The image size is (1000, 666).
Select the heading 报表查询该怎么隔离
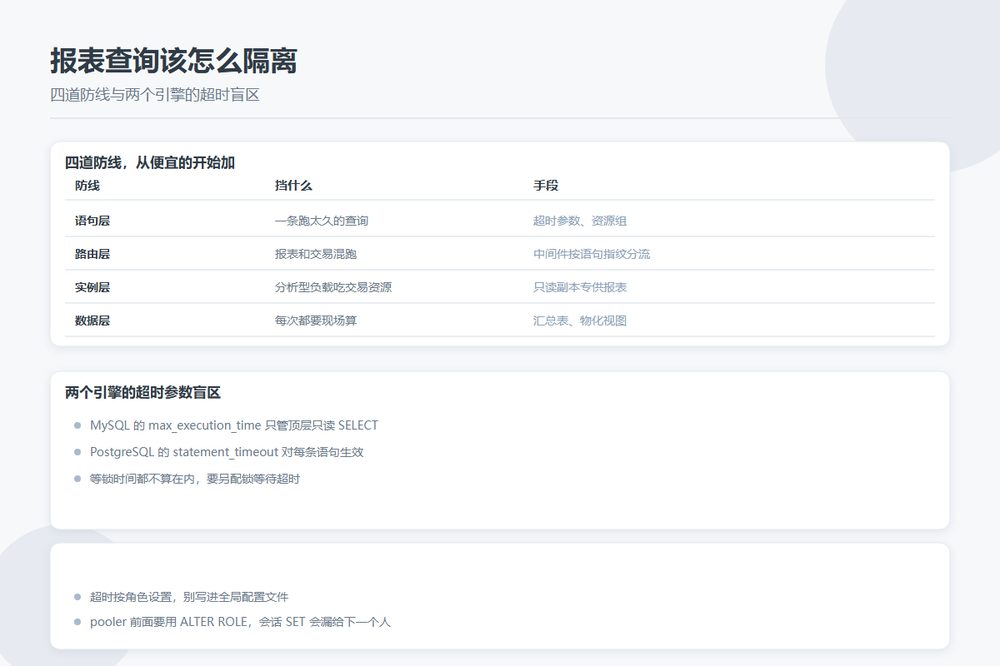(173, 61)
